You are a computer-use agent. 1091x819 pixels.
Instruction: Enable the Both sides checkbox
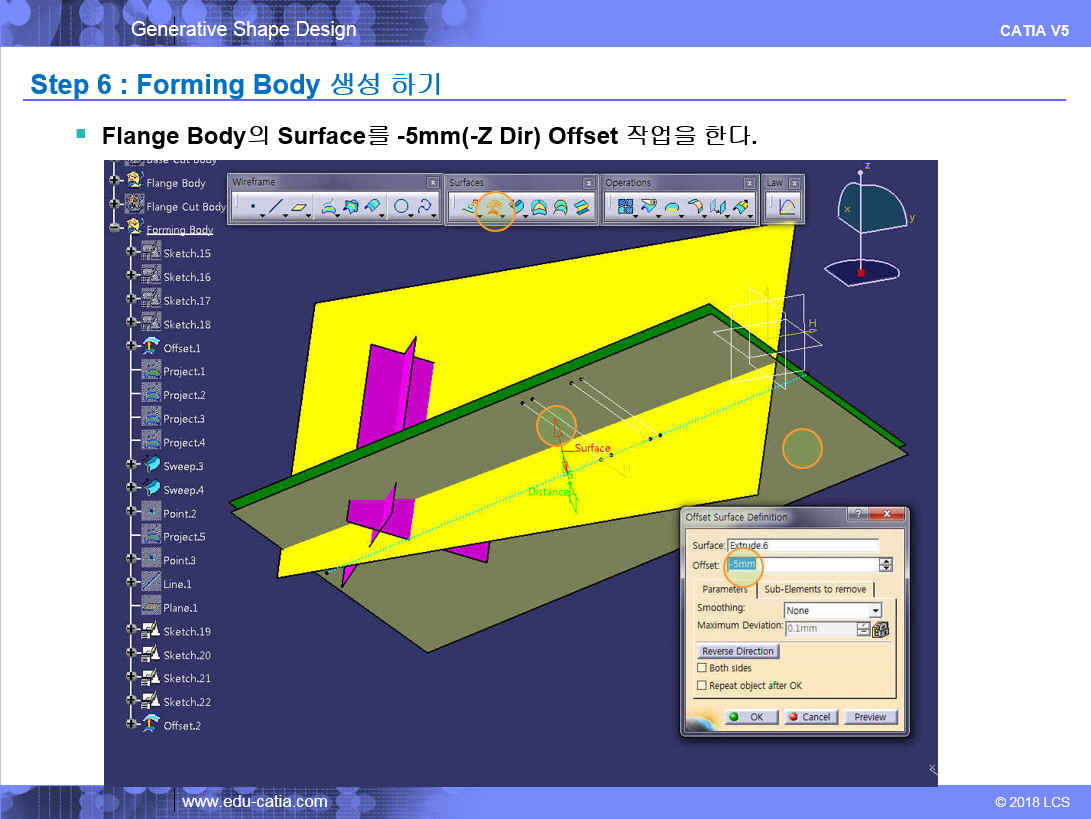pyautogui.click(x=702, y=668)
